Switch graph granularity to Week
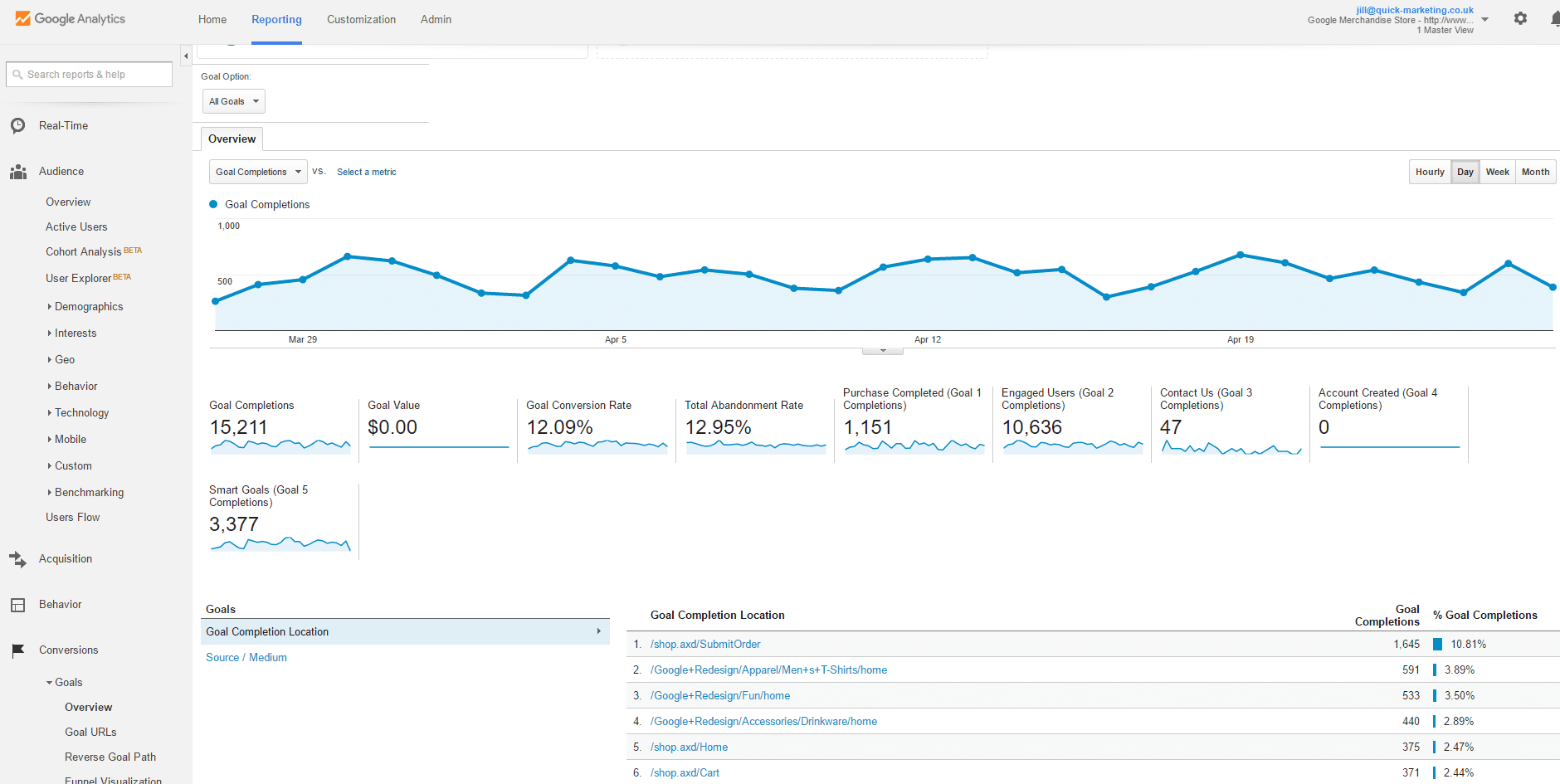 1497,171
